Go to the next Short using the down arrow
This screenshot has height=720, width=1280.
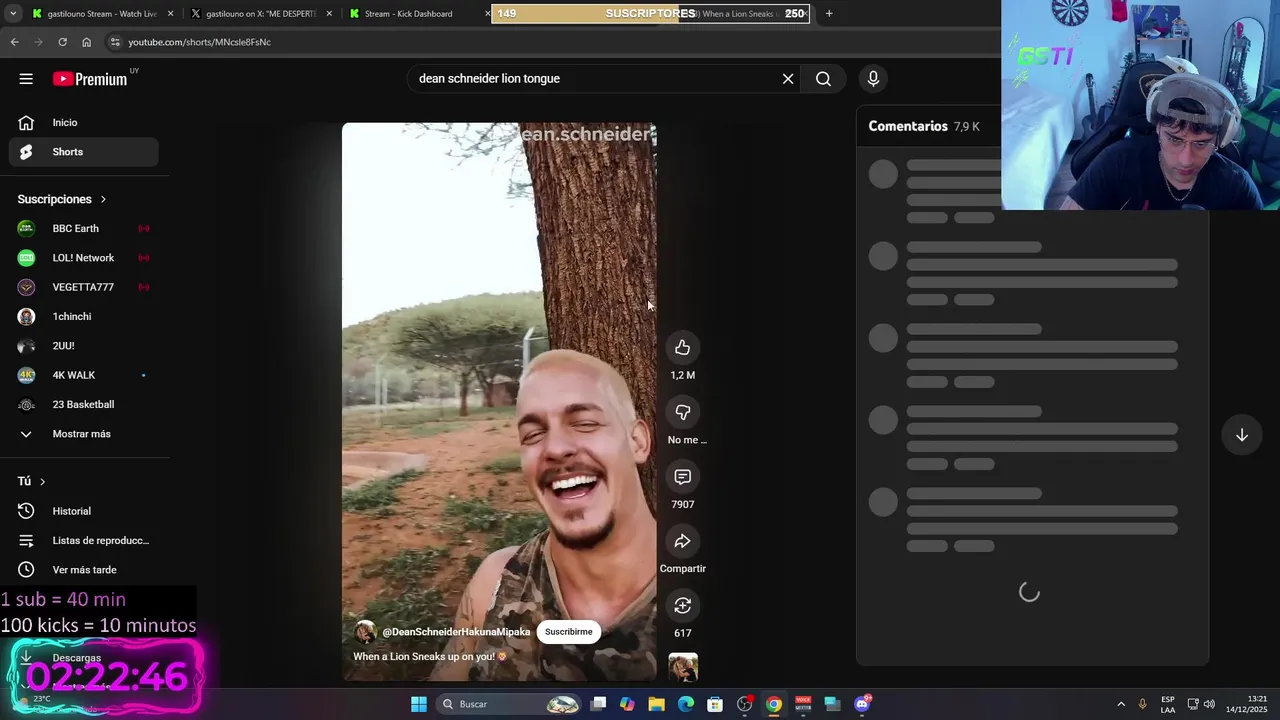pos(1241,435)
